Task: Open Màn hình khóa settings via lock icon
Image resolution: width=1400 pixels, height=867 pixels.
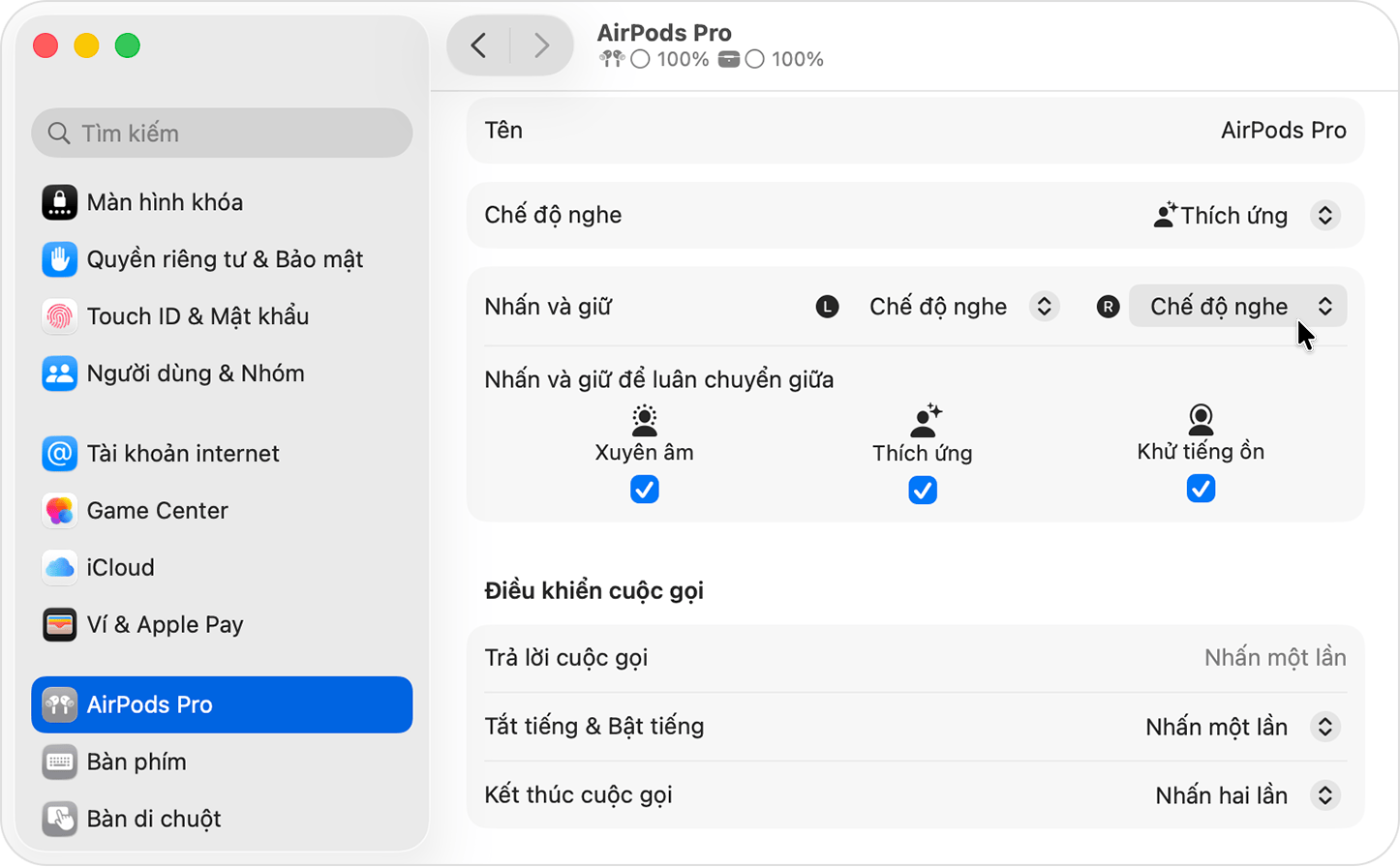Action: coord(59,201)
